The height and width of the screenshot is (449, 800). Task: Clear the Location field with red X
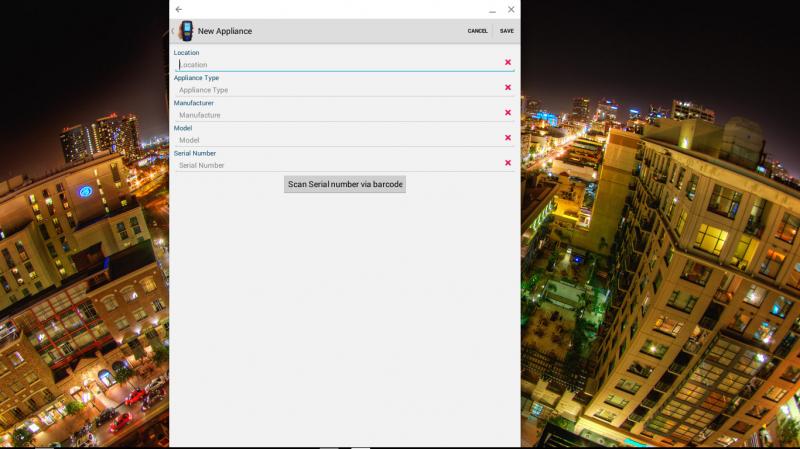(508, 62)
